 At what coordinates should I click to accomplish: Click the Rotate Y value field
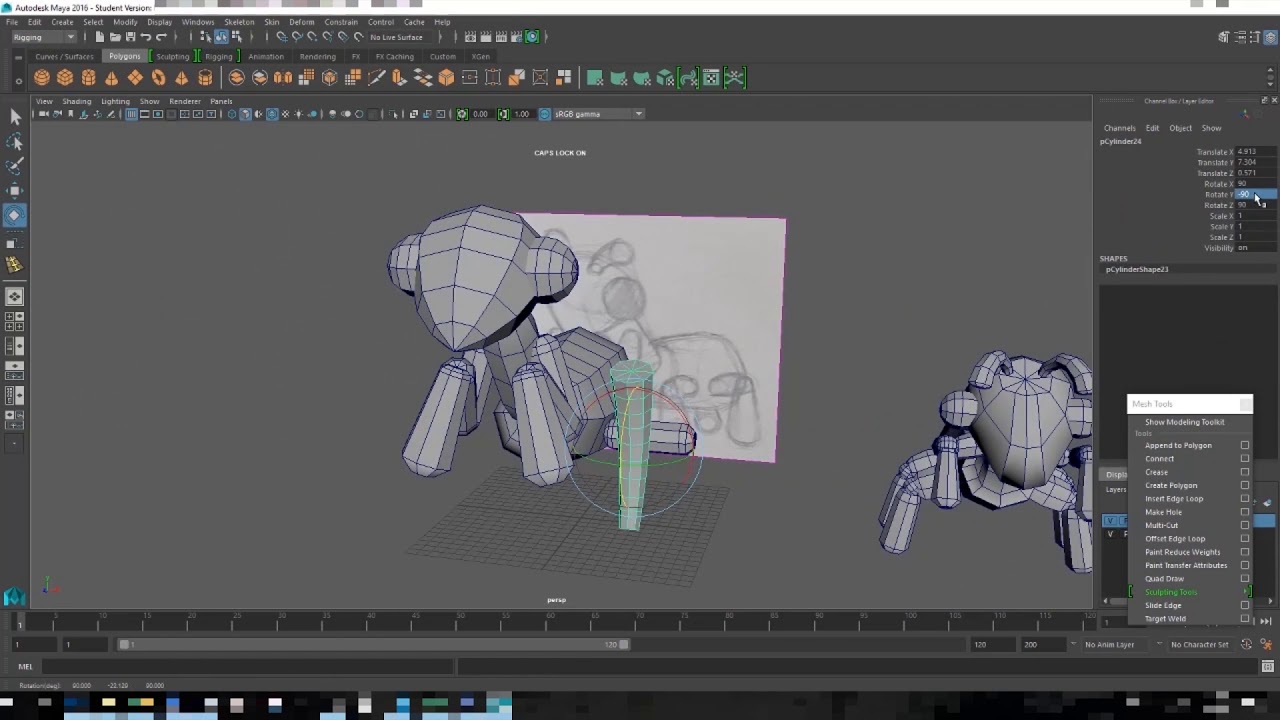coord(1256,194)
